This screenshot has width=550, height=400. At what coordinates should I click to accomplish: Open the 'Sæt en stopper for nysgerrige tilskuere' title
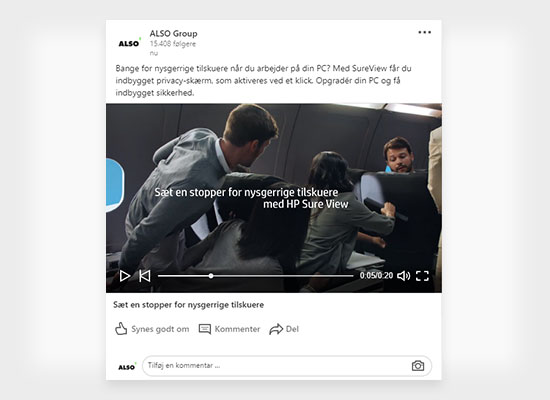(x=188, y=305)
